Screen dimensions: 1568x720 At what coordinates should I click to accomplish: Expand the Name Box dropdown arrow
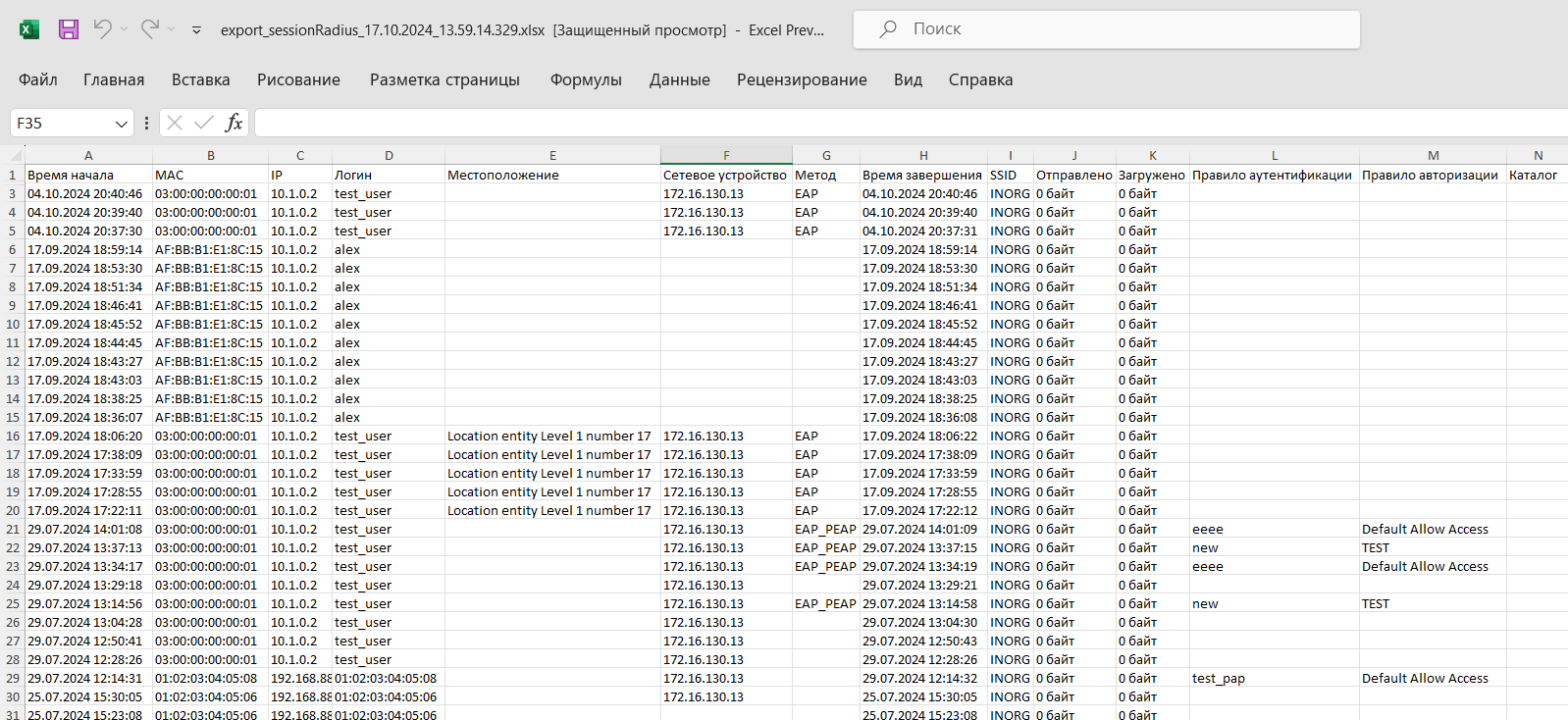click(x=122, y=124)
